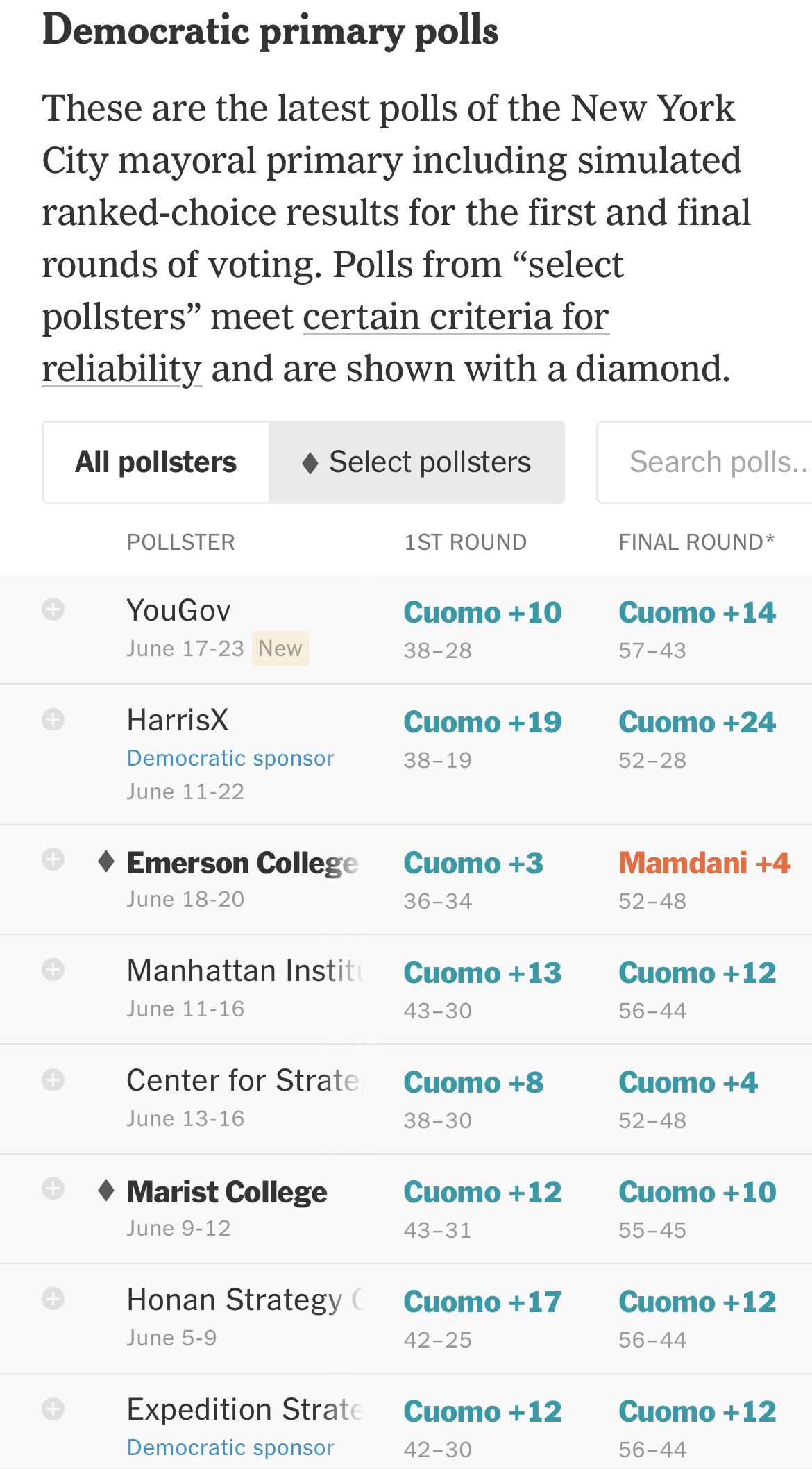Click plus icon next to Marist College

(x=53, y=1189)
